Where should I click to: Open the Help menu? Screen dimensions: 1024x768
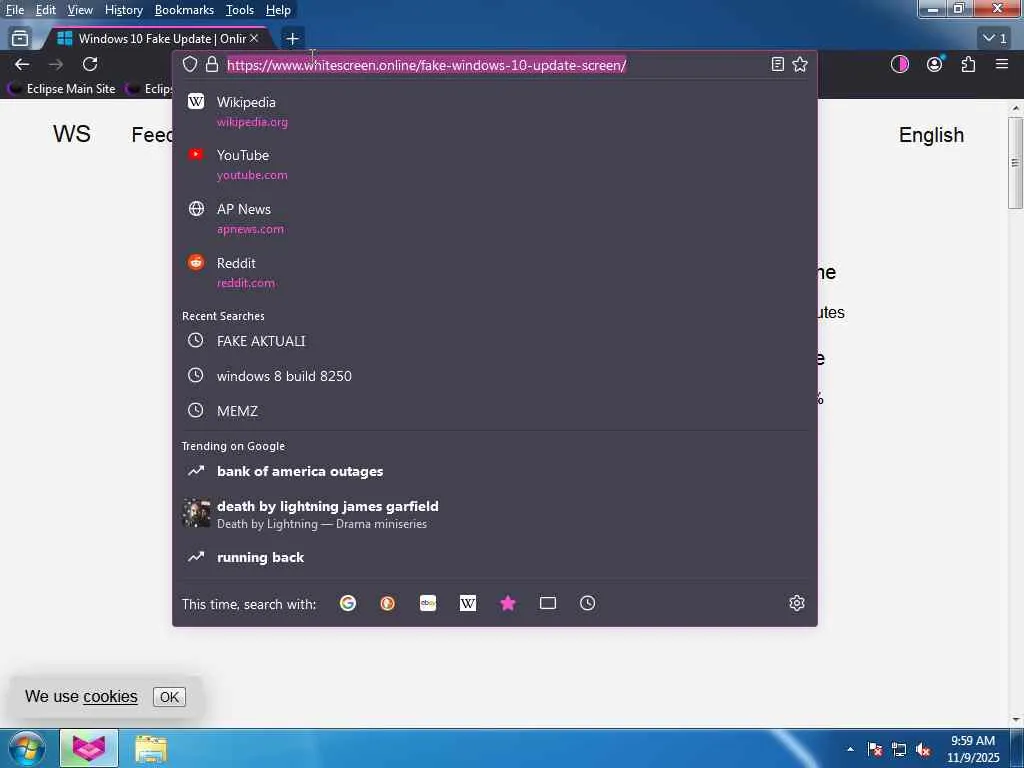pos(278,10)
